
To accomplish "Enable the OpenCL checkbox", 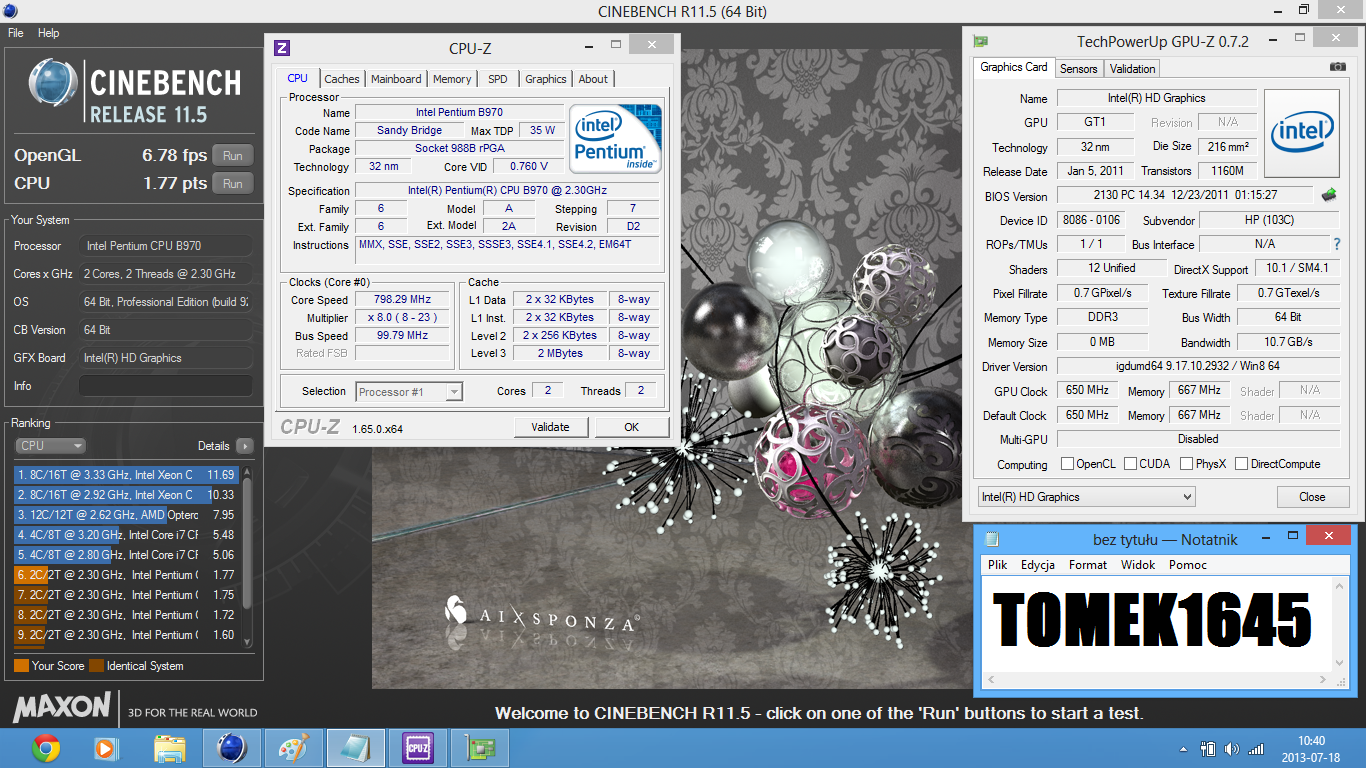I will click(x=1067, y=464).
